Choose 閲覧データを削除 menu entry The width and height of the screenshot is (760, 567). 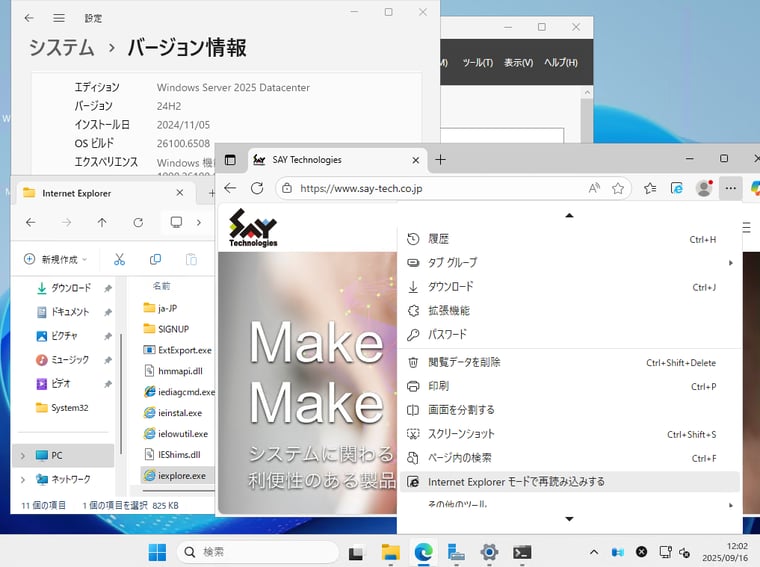(x=570, y=362)
